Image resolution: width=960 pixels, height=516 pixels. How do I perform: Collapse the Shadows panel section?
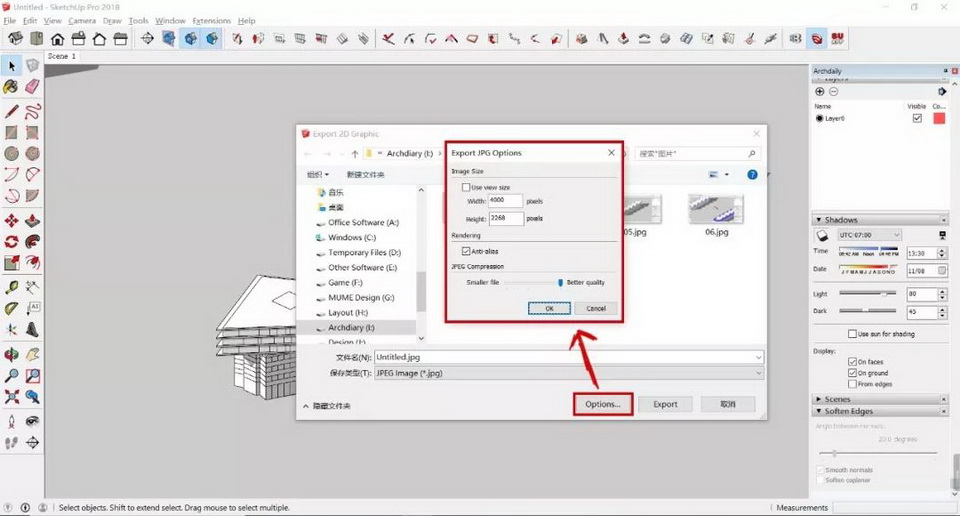pyautogui.click(x=818, y=220)
